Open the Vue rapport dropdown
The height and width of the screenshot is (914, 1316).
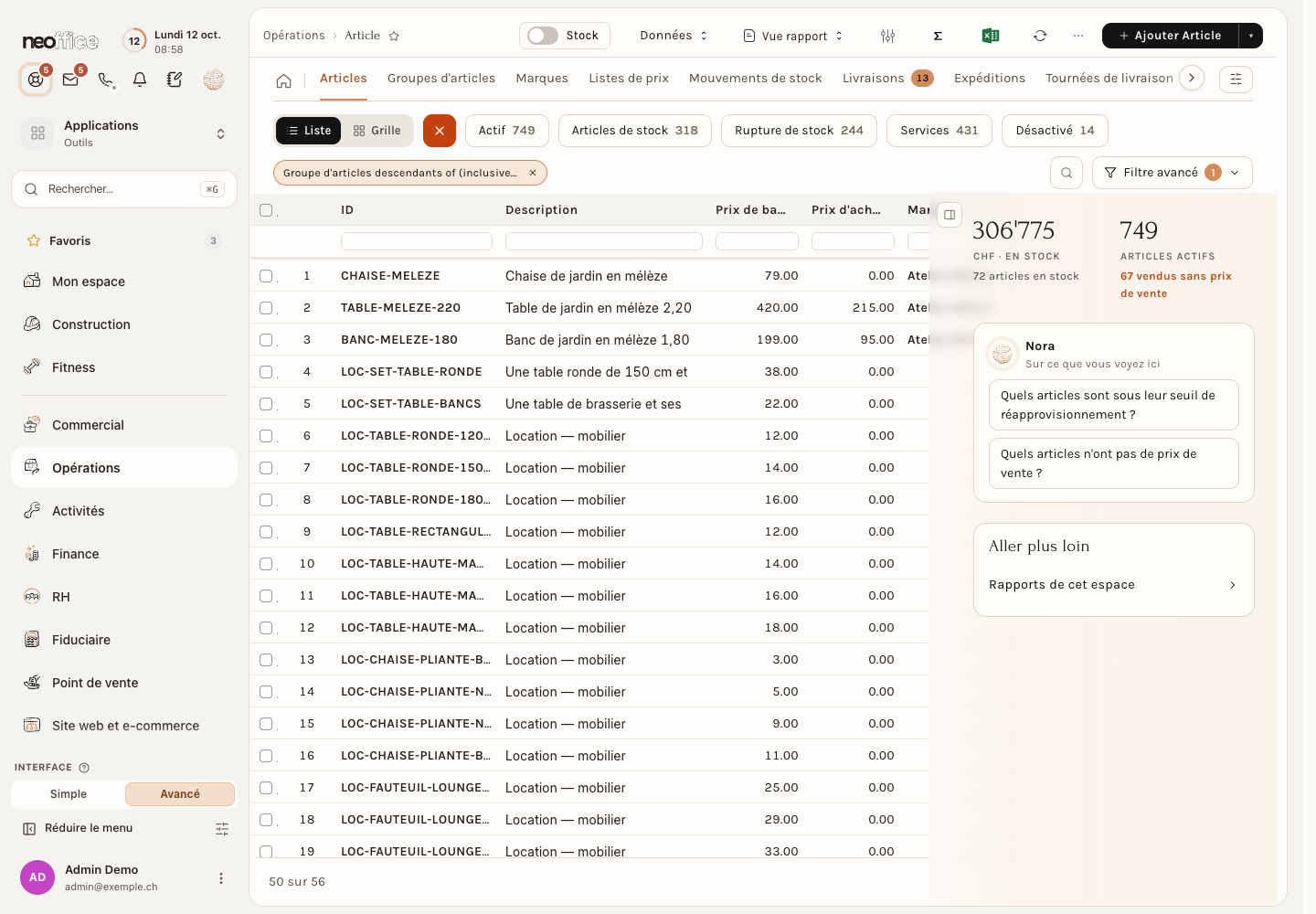coord(793,36)
